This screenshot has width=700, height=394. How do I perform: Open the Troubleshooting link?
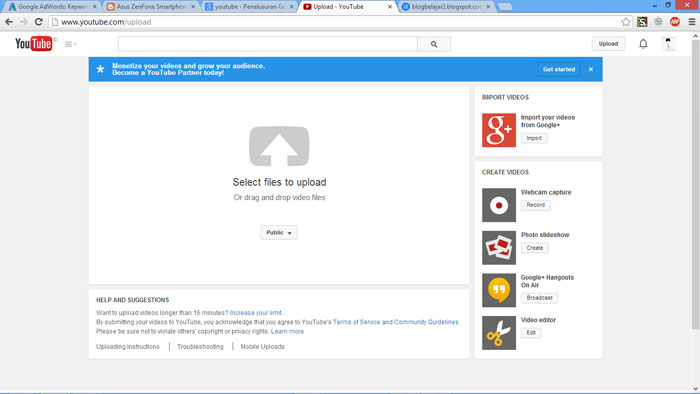click(200, 347)
